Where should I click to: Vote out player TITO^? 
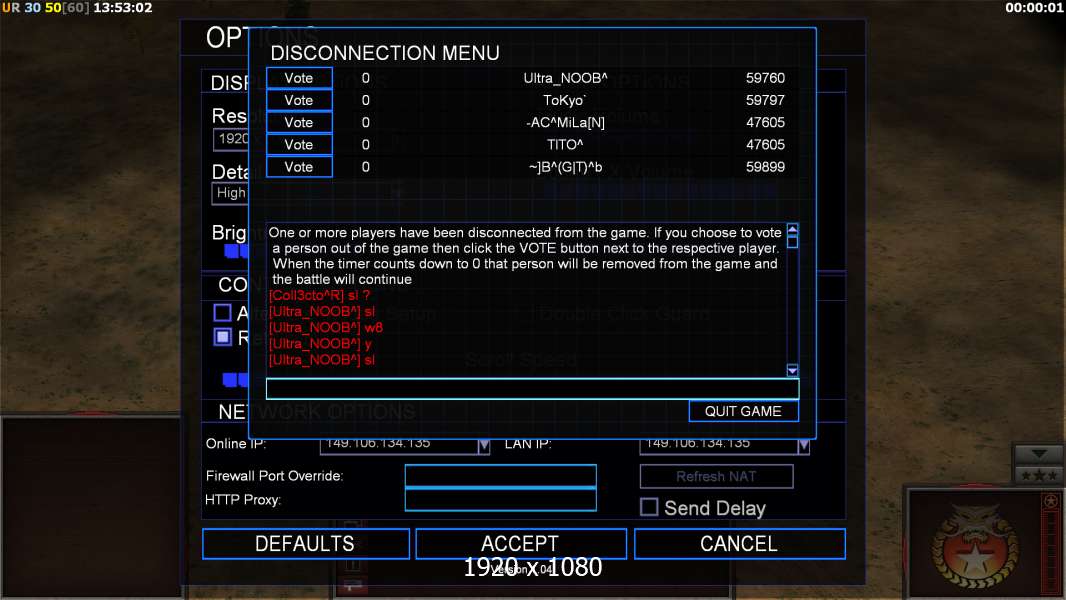click(x=299, y=145)
